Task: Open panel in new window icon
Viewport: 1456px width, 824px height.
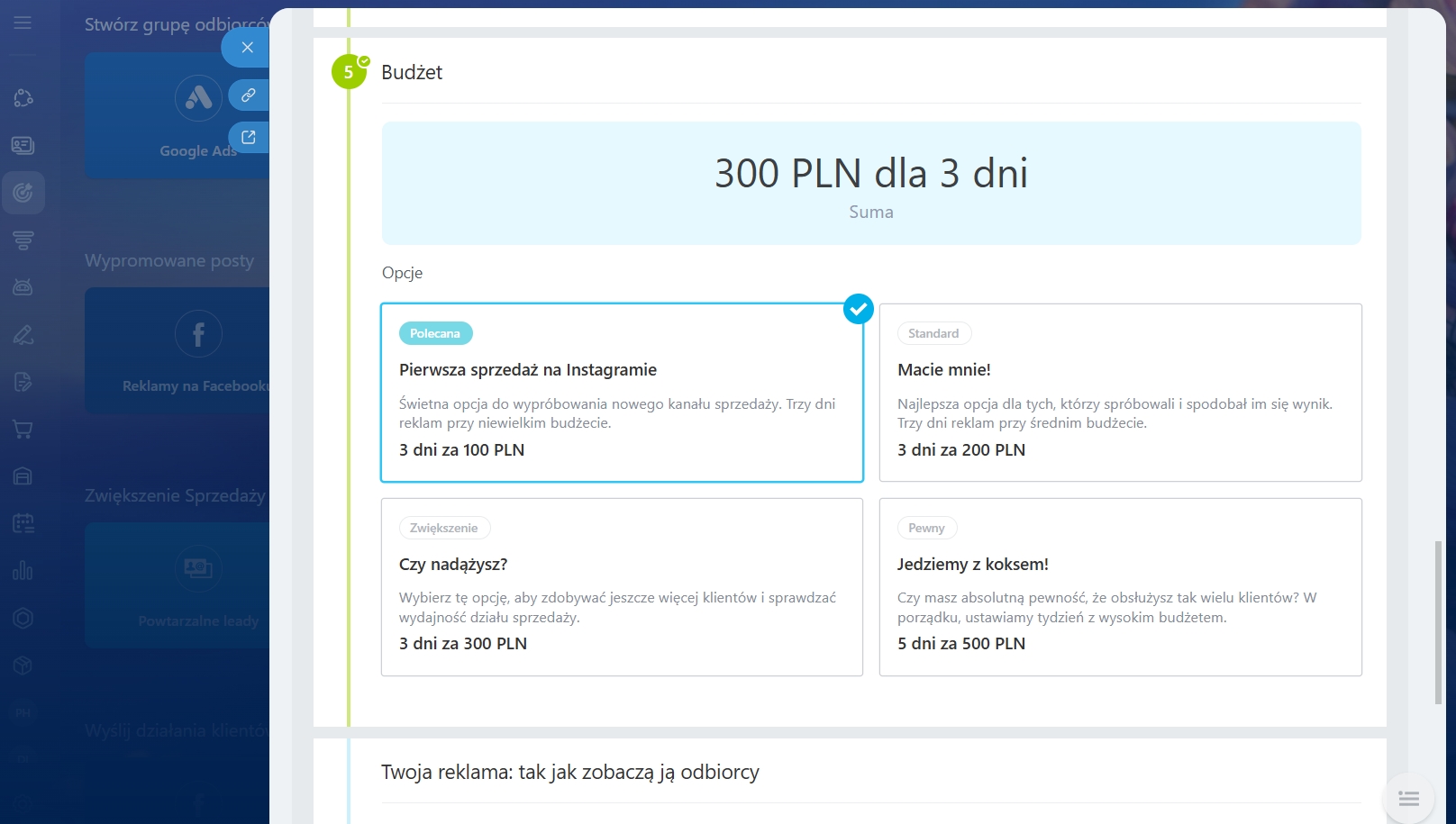Action: point(249,137)
